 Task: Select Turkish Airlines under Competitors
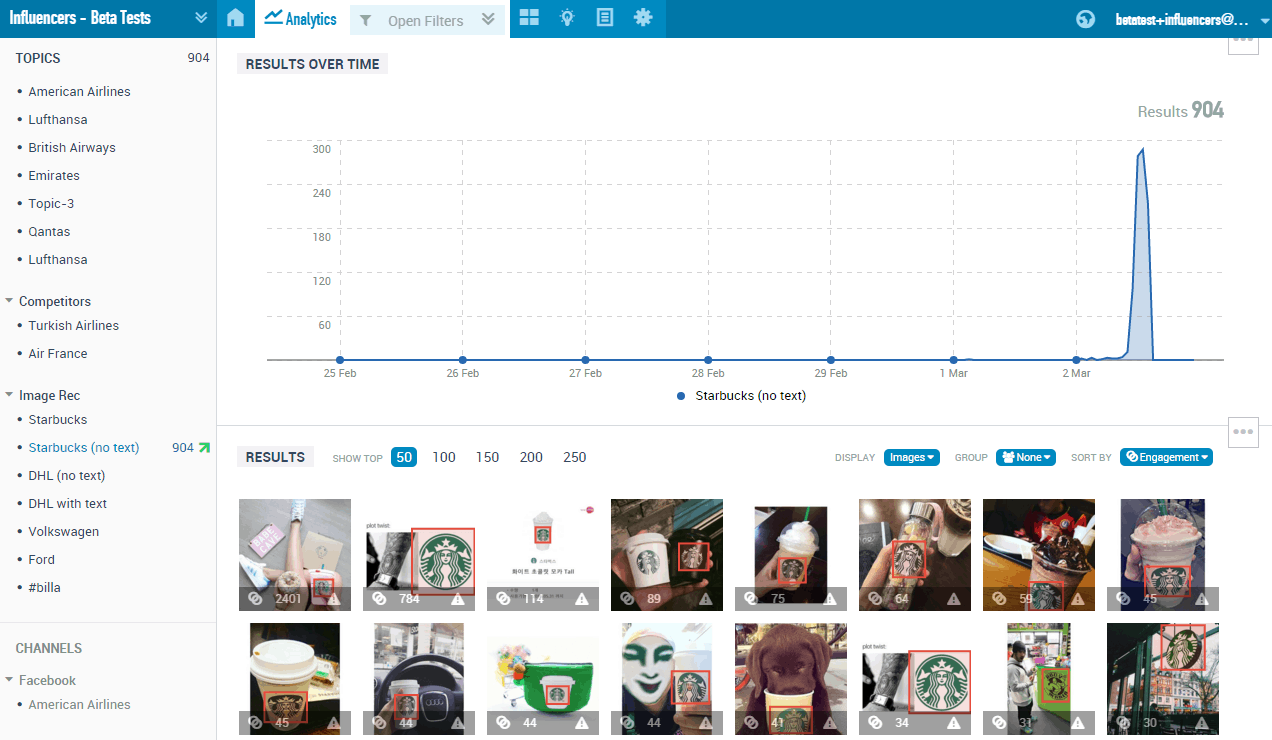(73, 325)
